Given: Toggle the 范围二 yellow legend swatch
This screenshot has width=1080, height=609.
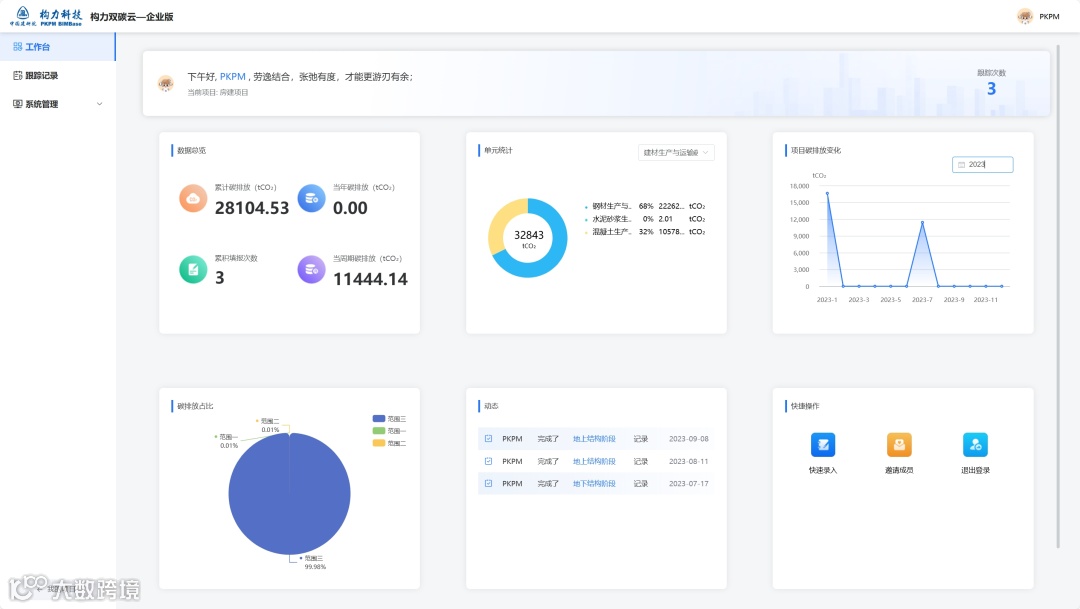Looking at the screenshot, I should pyautogui.click(x=379, y=443).
